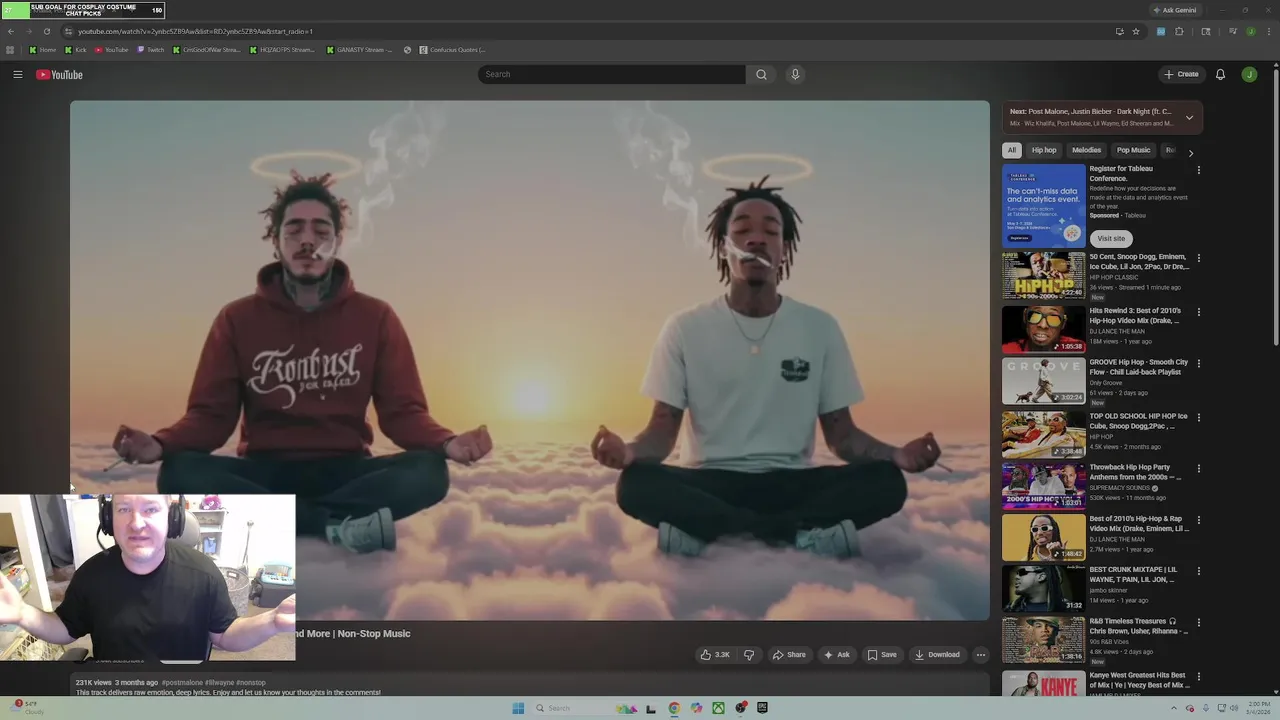Screen dimensions: 1280x720
Task: Open the Windows Start button
Action: [518, 708]
